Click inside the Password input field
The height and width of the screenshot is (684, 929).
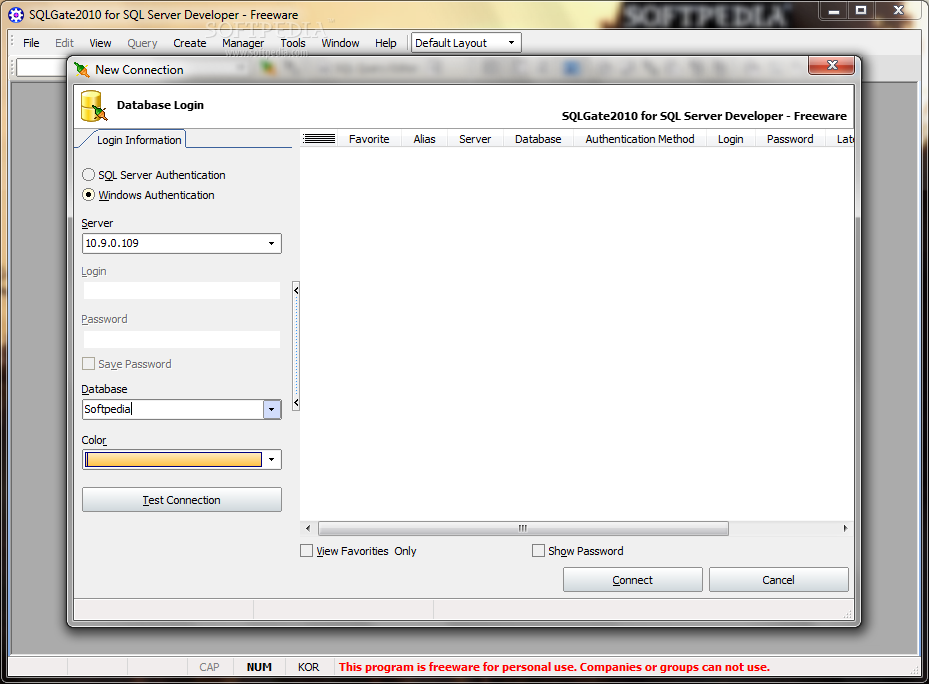(x=182, y=339)
